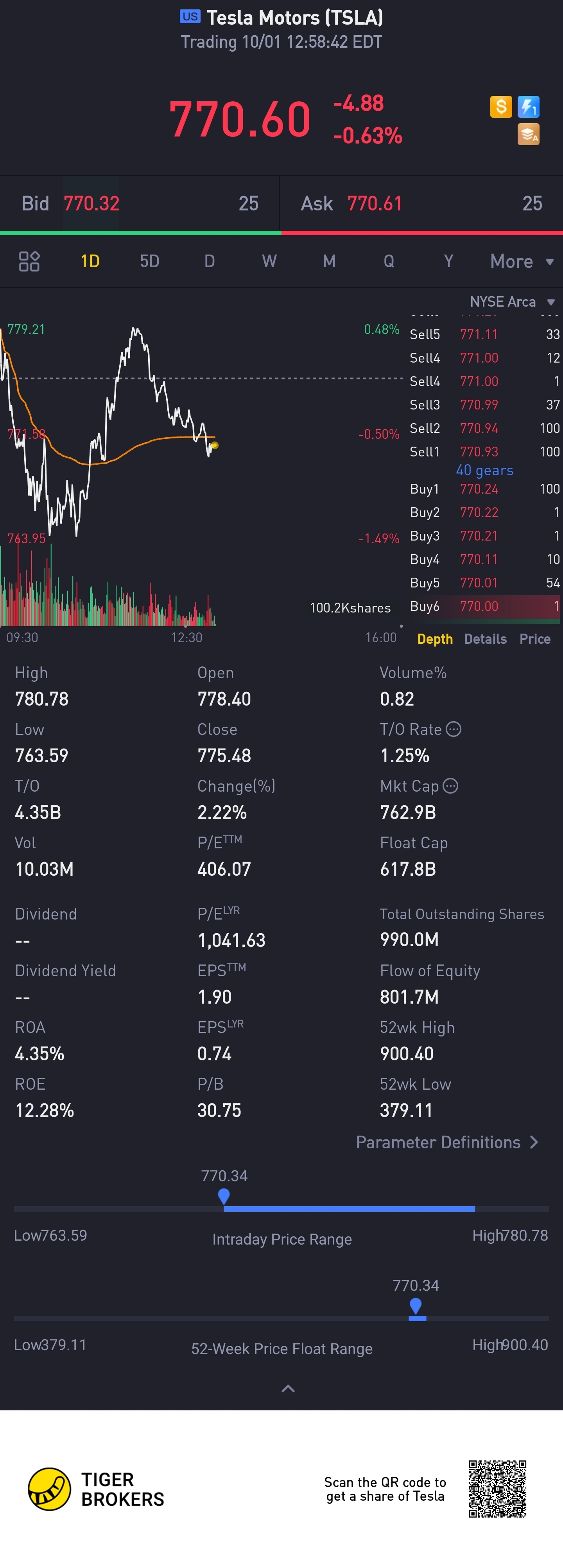The image size is (563, 1568).
Task: Open the blue lightning quick-trade icon
Action: [x=528, y=106]
